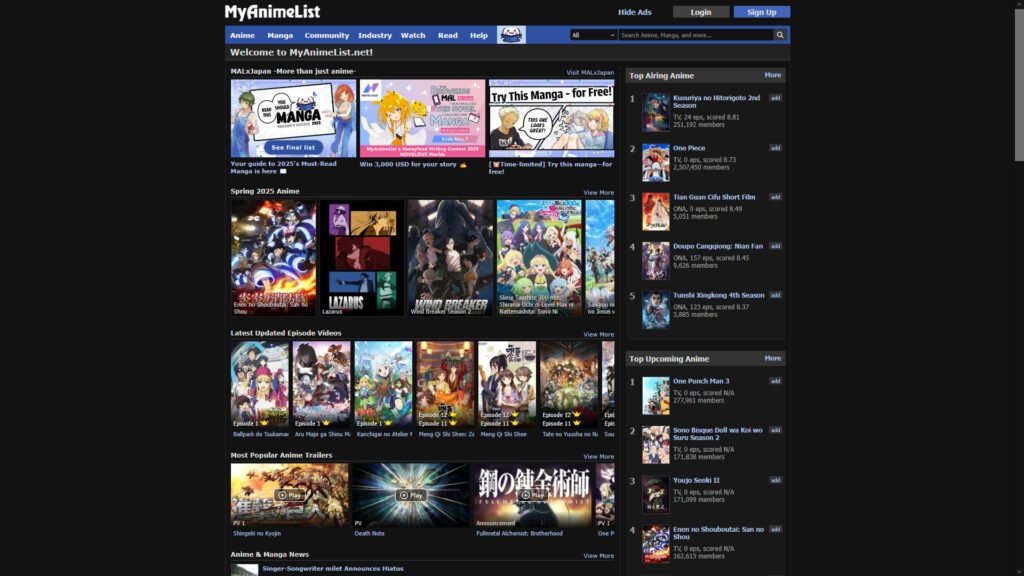Open Tunshi Xingkong 4th Season title
This screenshot has width=1024, height=576.
tap(718, 295)
